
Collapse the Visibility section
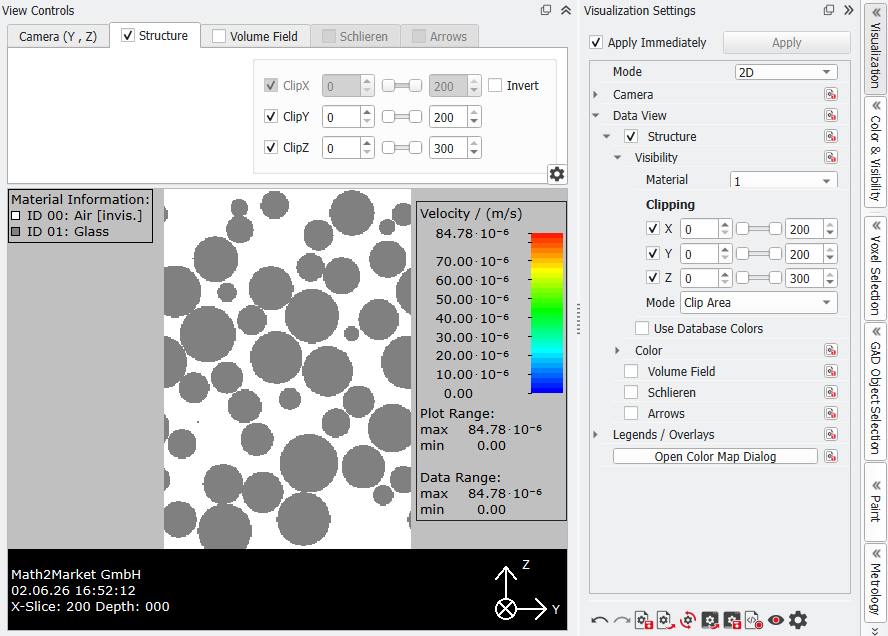click(618, 157)
